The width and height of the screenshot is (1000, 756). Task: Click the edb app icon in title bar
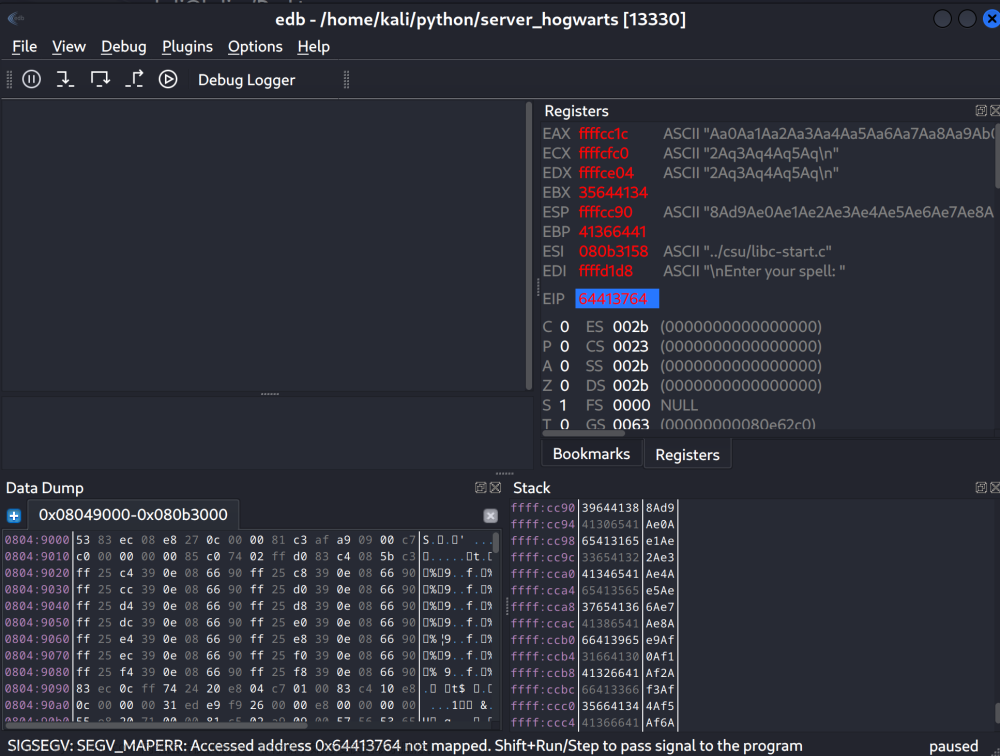click(x=16, y=19)
